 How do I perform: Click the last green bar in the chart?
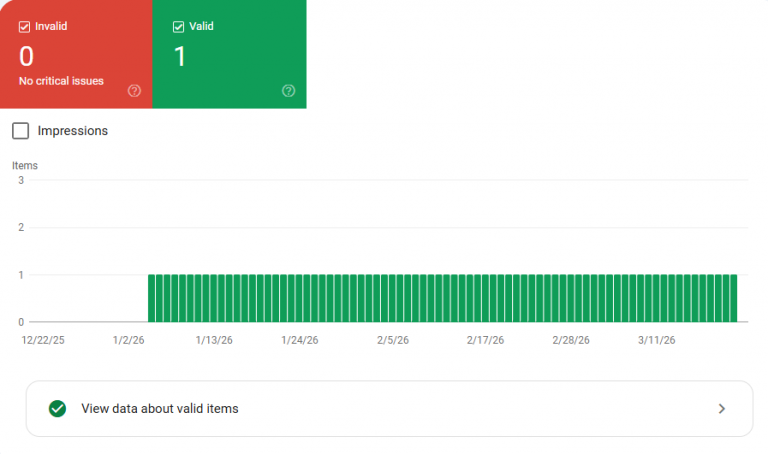point(733,298)
